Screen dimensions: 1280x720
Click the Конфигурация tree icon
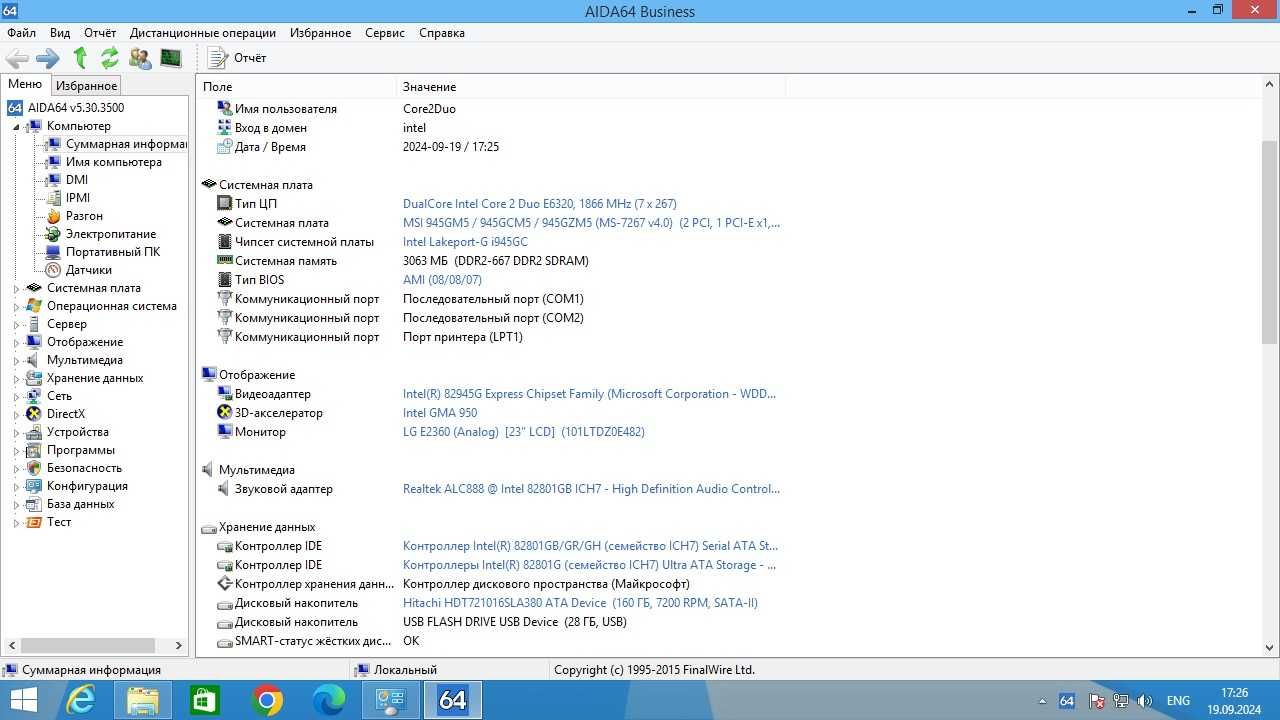pyautogui.click(x=34, y=486)
